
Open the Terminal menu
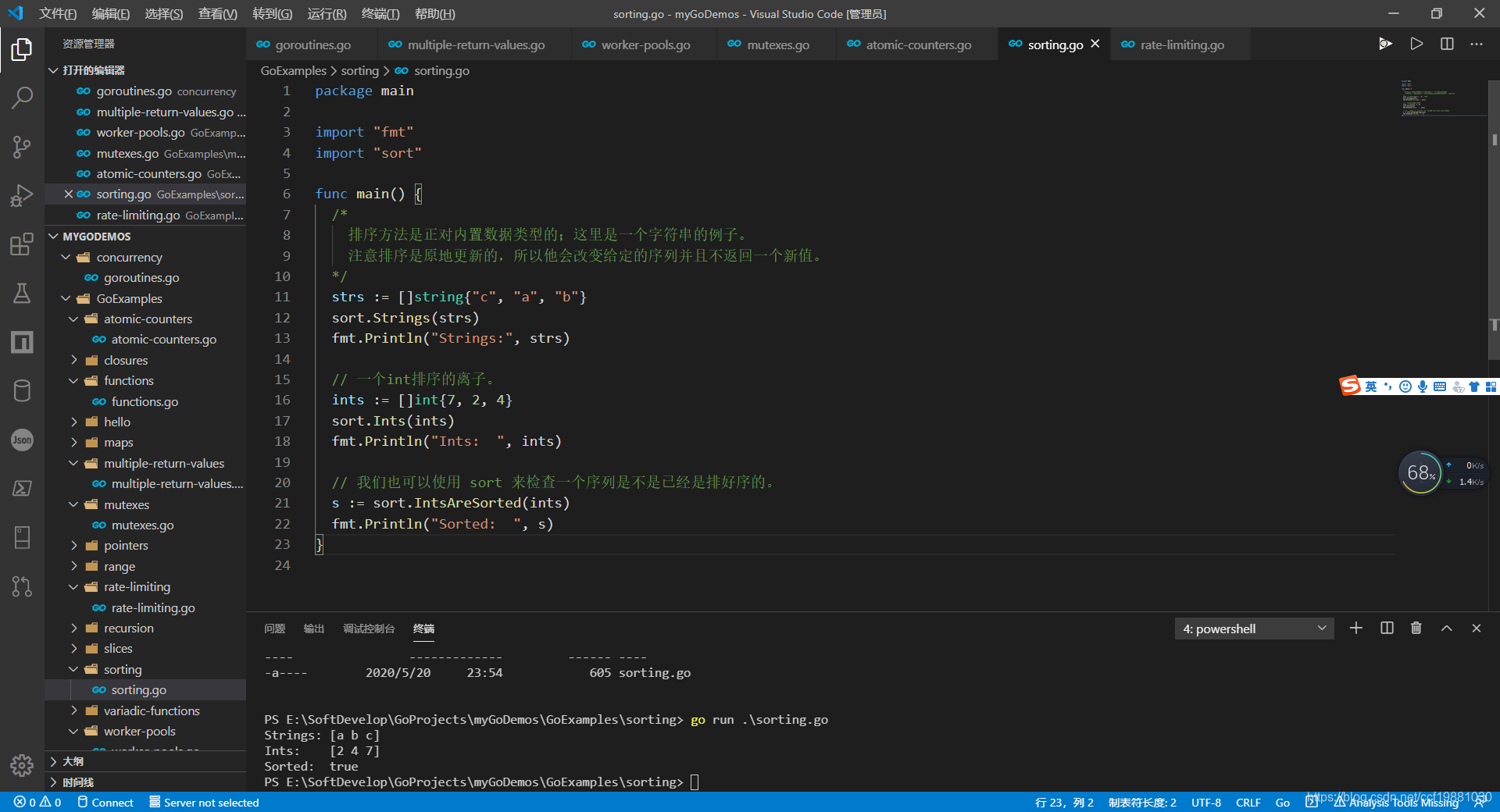(380, 13)
